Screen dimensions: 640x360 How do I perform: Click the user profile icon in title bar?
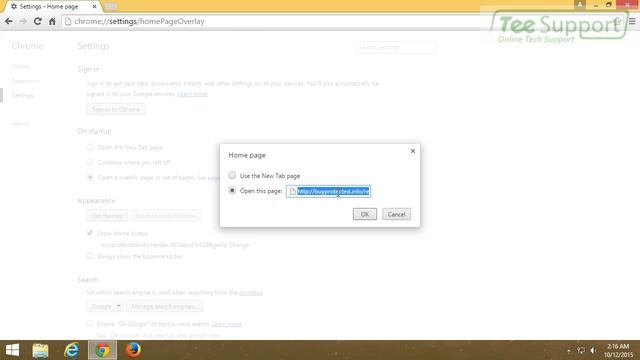[580, 4]
